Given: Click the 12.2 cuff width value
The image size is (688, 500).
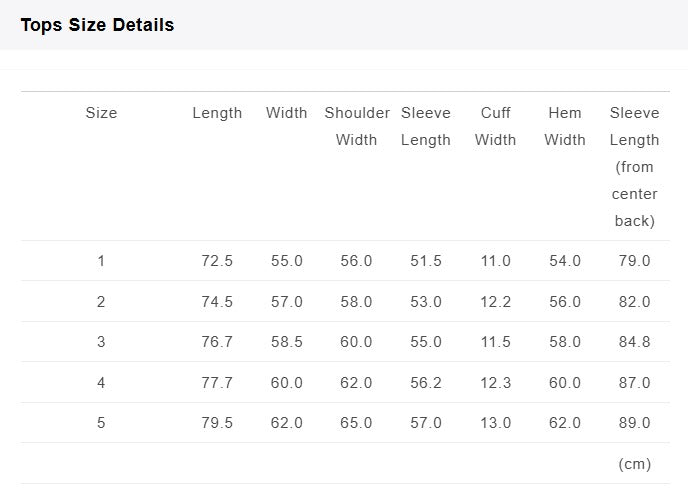Looking at the screenshot, I should 495,302.
